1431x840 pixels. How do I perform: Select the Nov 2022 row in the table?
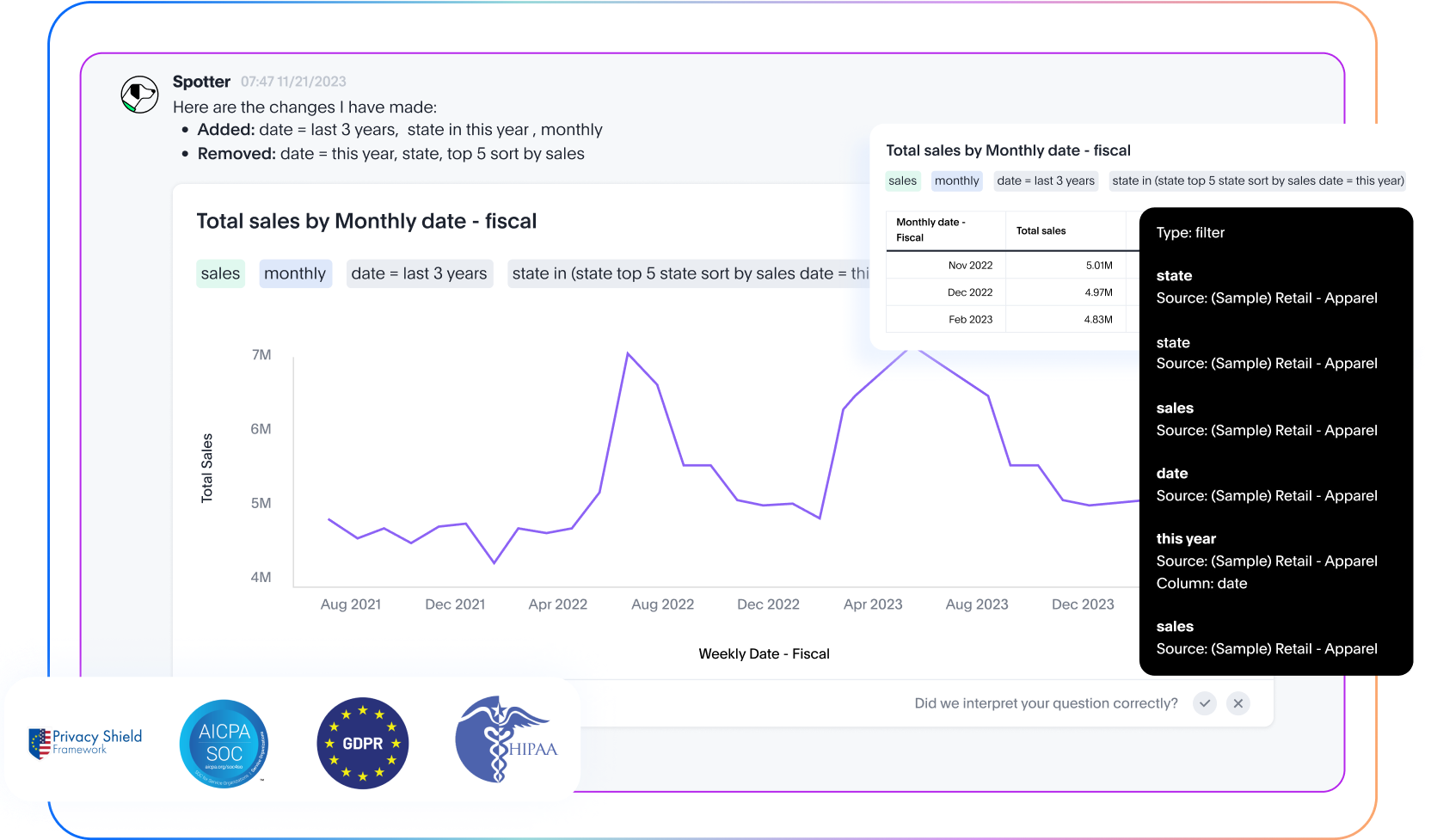970,265
